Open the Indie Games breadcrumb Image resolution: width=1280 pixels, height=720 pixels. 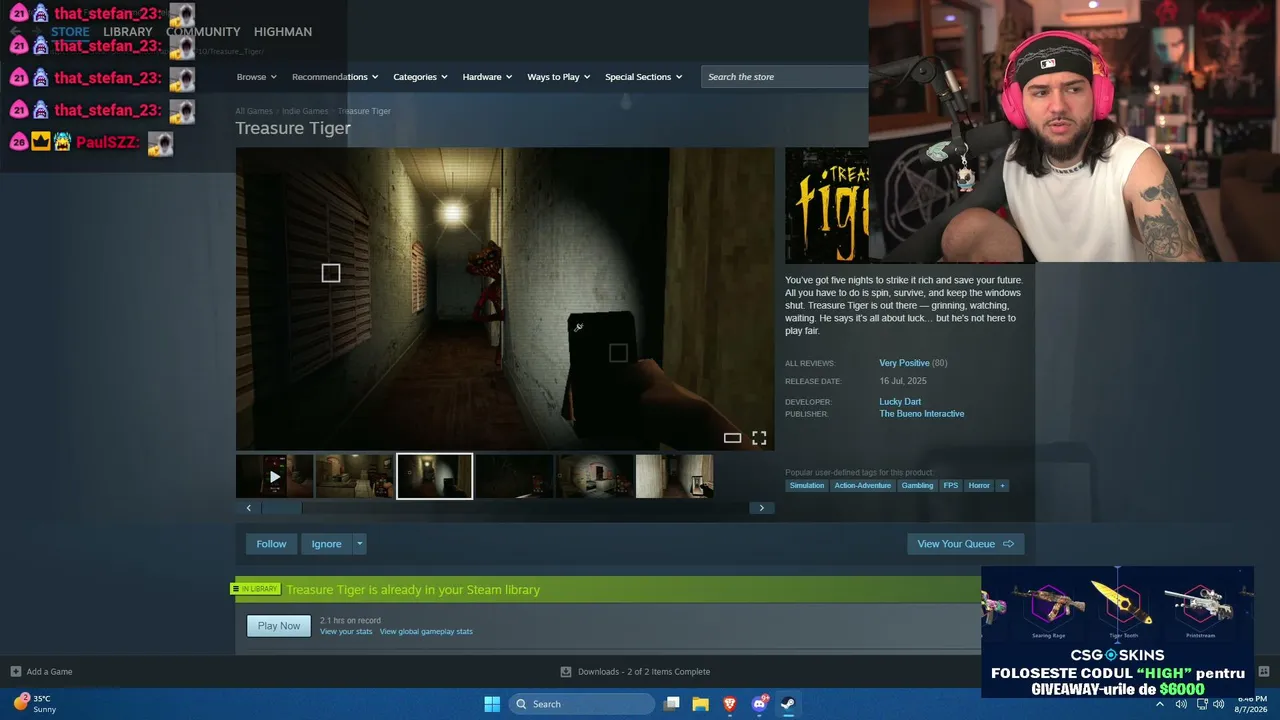305,111
